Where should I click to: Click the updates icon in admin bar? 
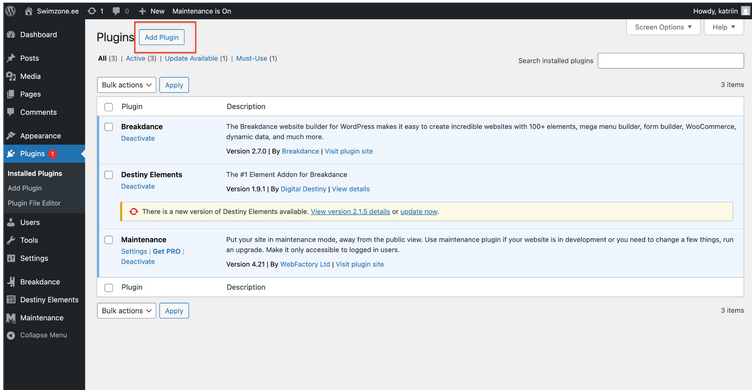click(92, 11)
